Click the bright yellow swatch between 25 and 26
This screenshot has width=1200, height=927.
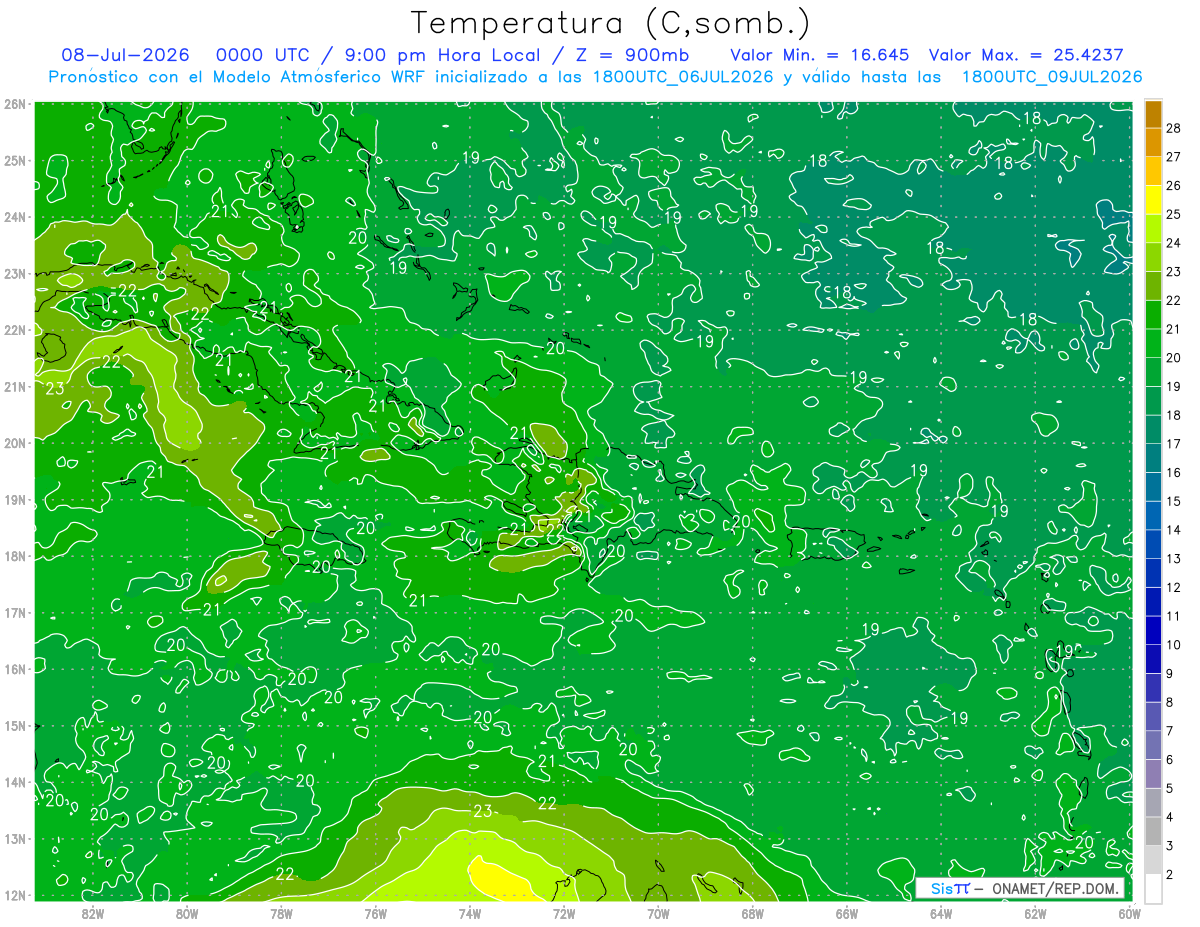pyautogui.click(x=1153, y=200)
